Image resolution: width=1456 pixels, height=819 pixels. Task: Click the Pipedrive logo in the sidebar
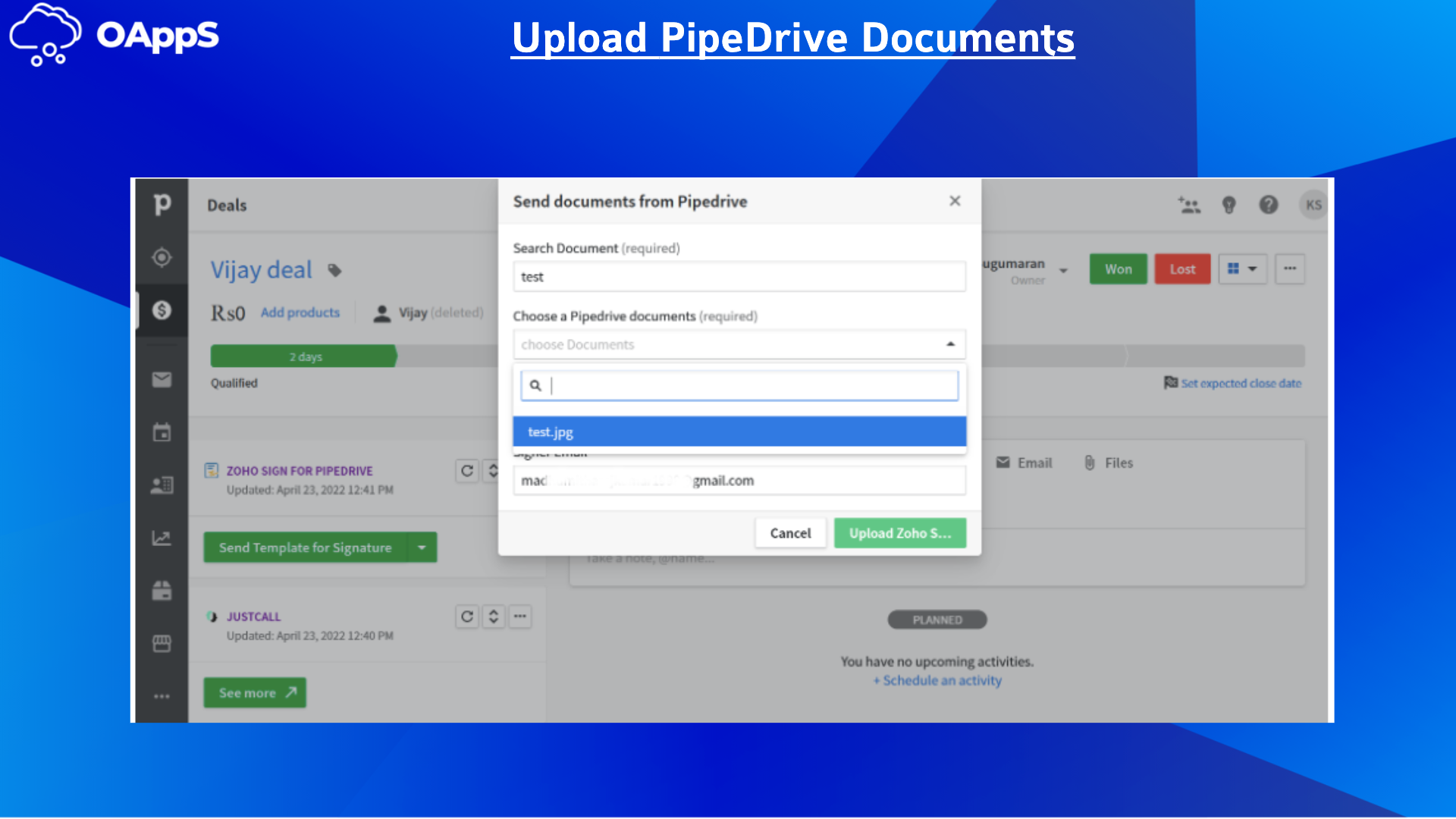click(162, 204)
